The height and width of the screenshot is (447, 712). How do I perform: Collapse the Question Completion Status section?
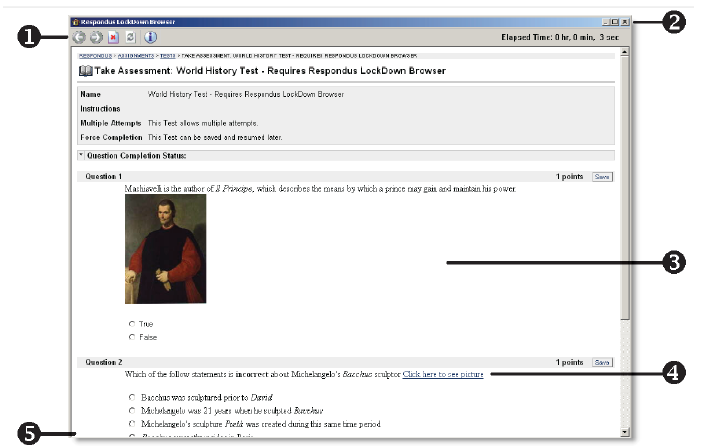pyautogui.click(x=80, y=156)
